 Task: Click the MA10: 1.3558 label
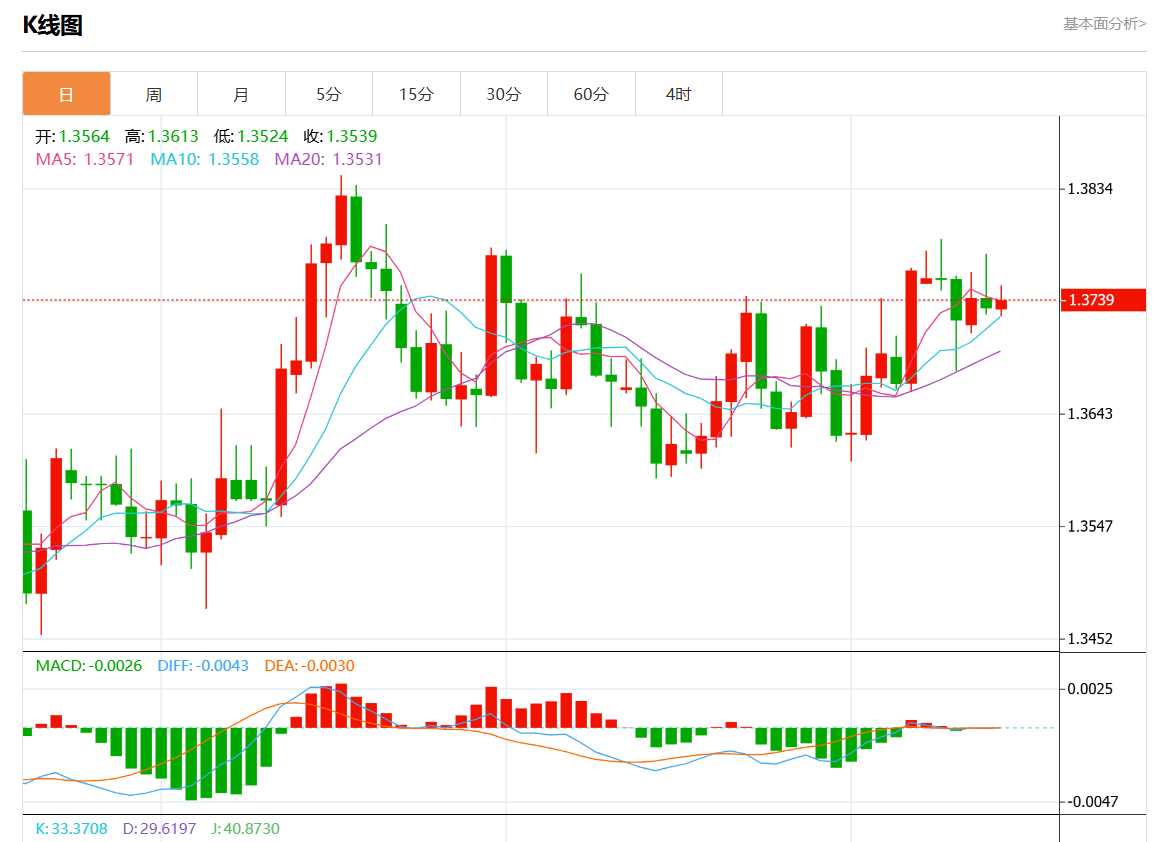point(205,159)
